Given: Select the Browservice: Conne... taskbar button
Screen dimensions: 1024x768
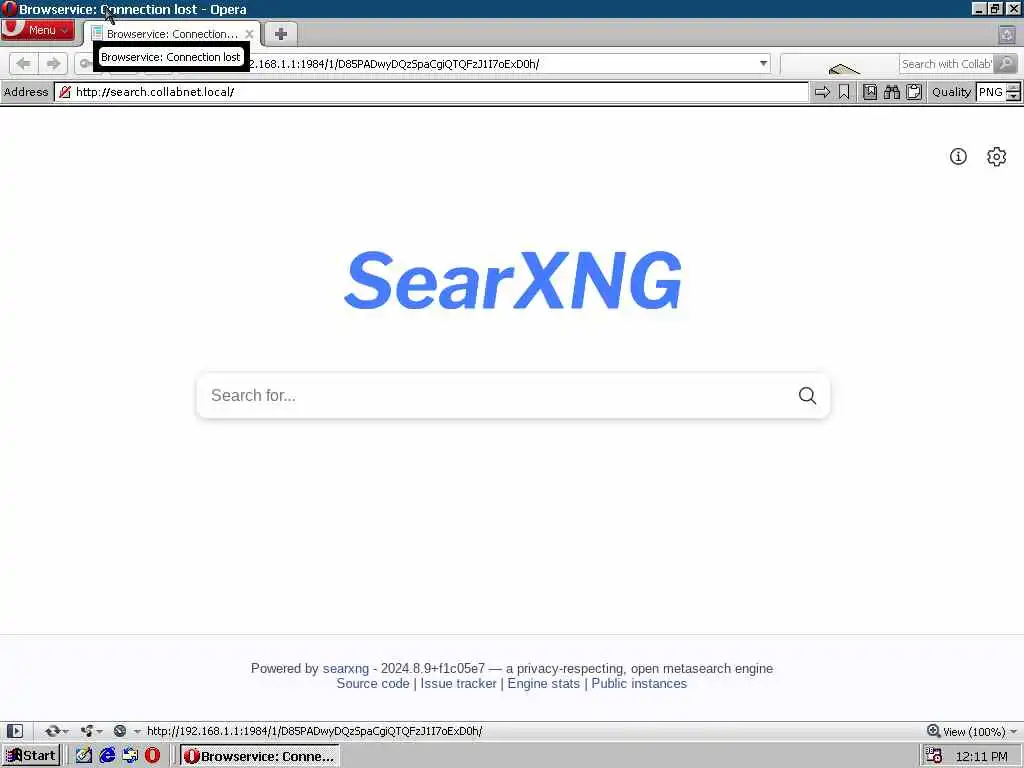Looking at the screenshot, I should click(260, 756).
